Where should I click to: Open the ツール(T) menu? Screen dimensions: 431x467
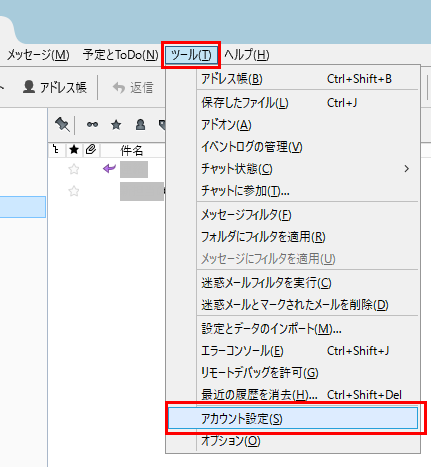[191, 55]
